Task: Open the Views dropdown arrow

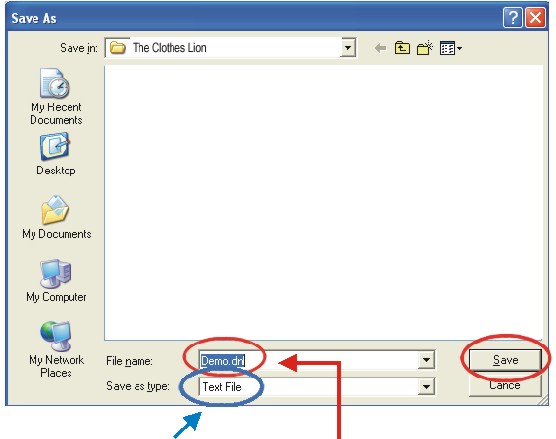Action: pos(459,48)
